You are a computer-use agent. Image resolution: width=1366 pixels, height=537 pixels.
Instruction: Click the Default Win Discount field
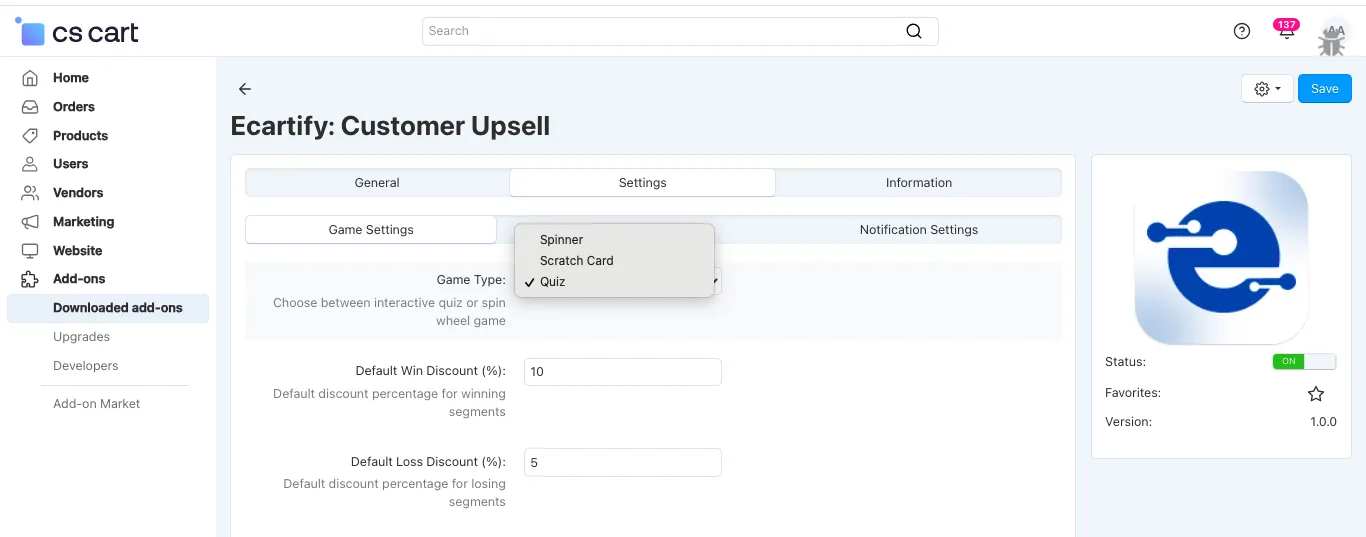(x=623, y=372)
